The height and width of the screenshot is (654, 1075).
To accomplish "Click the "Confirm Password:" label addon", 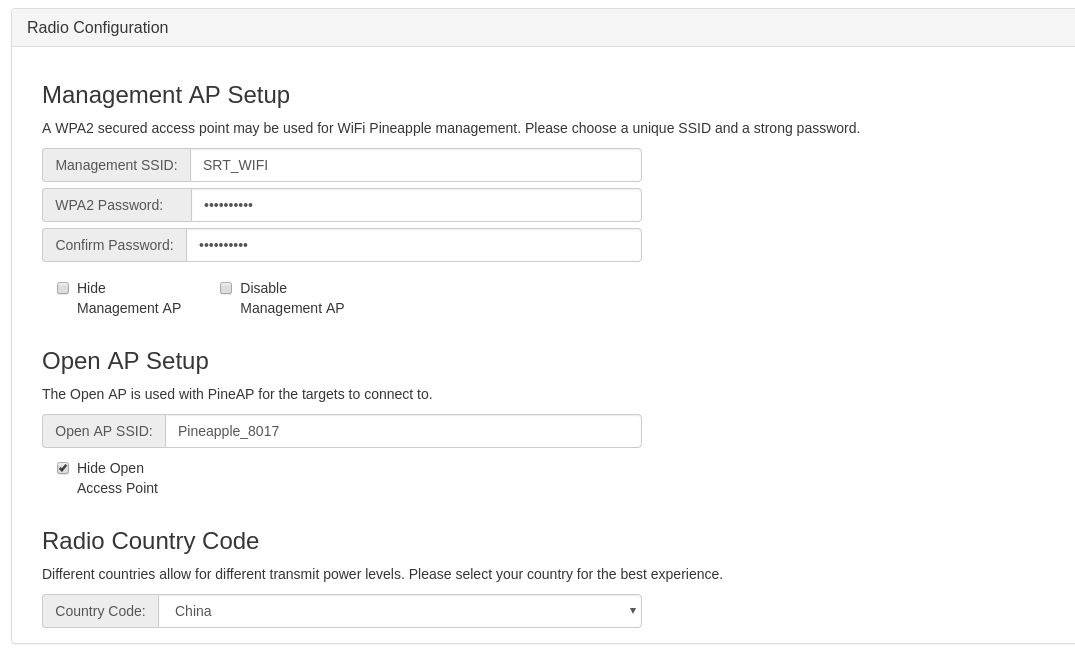I will [x=114, y=245].
